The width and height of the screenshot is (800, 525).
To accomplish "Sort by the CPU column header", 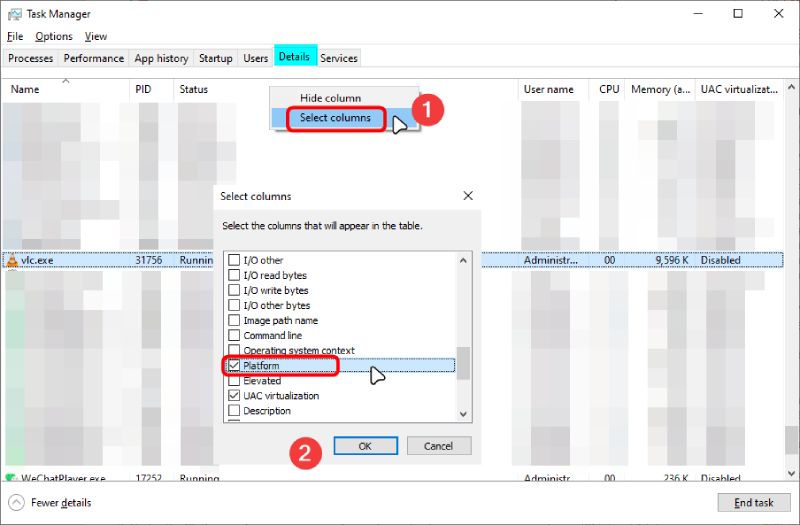I will [x=607, y=89].
